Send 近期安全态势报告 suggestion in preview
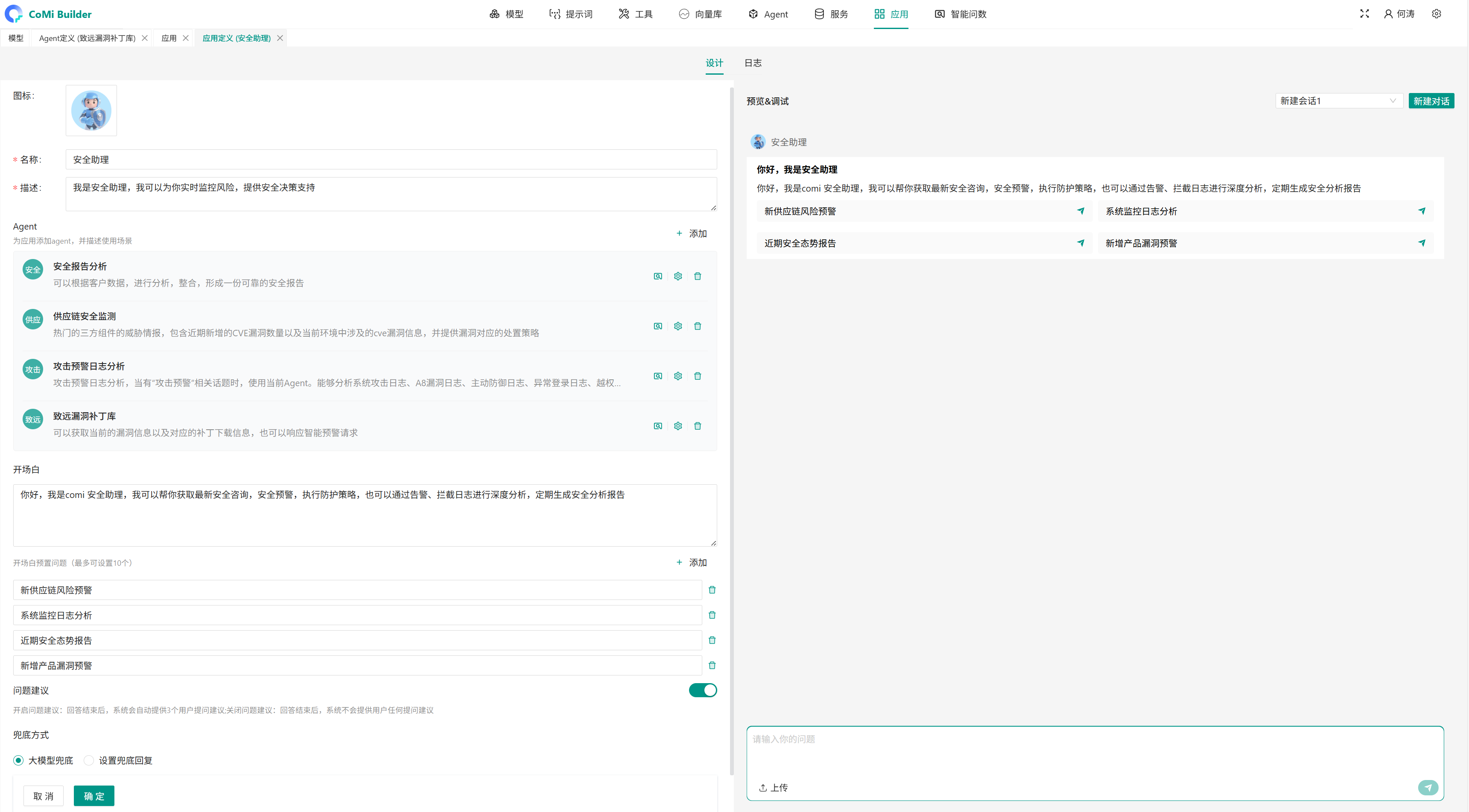This screenshot has width=1469, height=812. point(1081,243)
